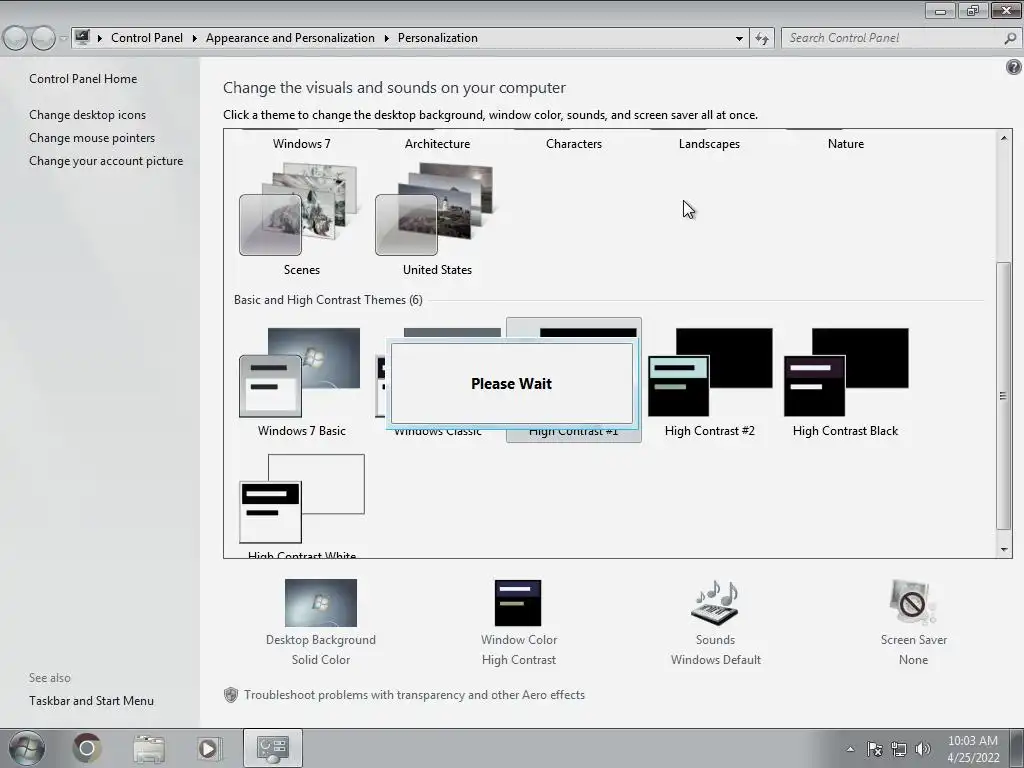This screenshot has height=768, width=1024.
Task: Open Taskbar and Start Menu link
Action: 91,701
